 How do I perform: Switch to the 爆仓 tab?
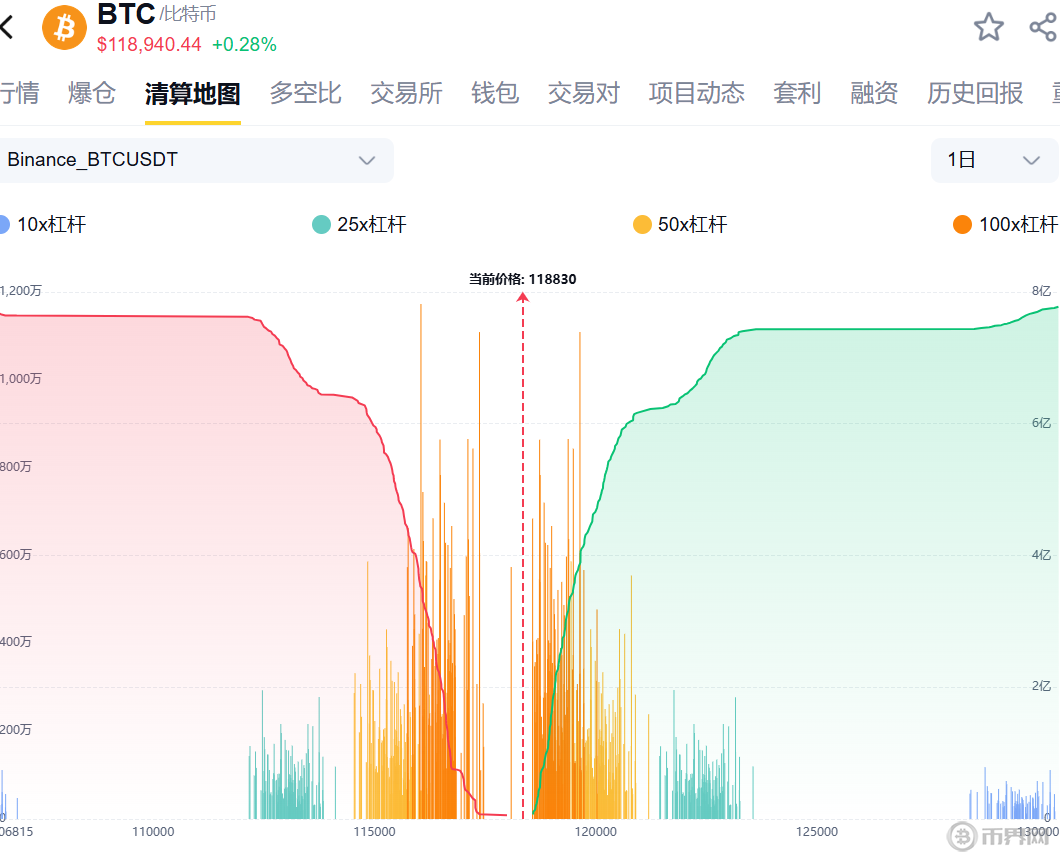(x=92, y=94)
